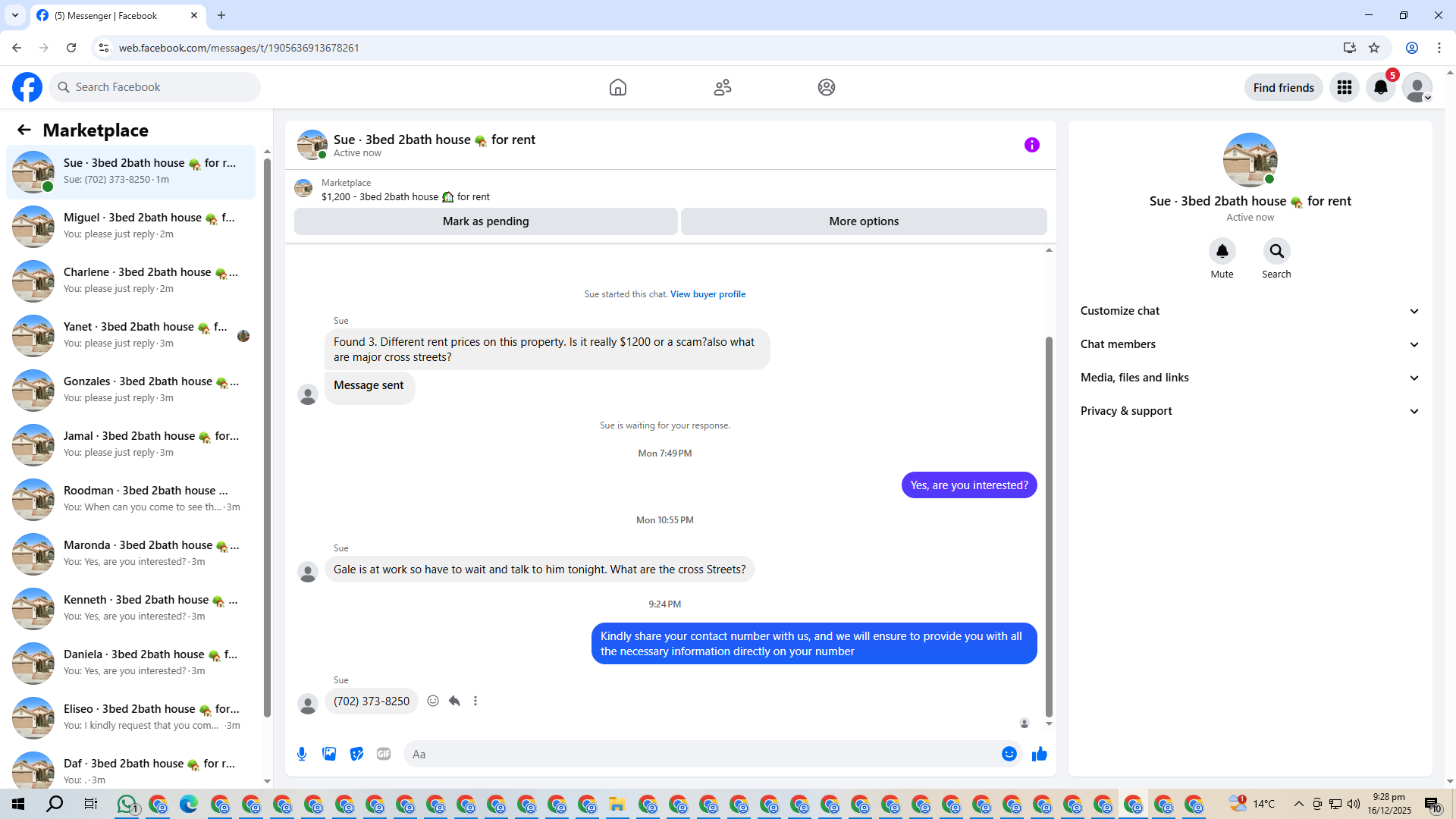Open the Facebook logo home link

pos(27,87)
